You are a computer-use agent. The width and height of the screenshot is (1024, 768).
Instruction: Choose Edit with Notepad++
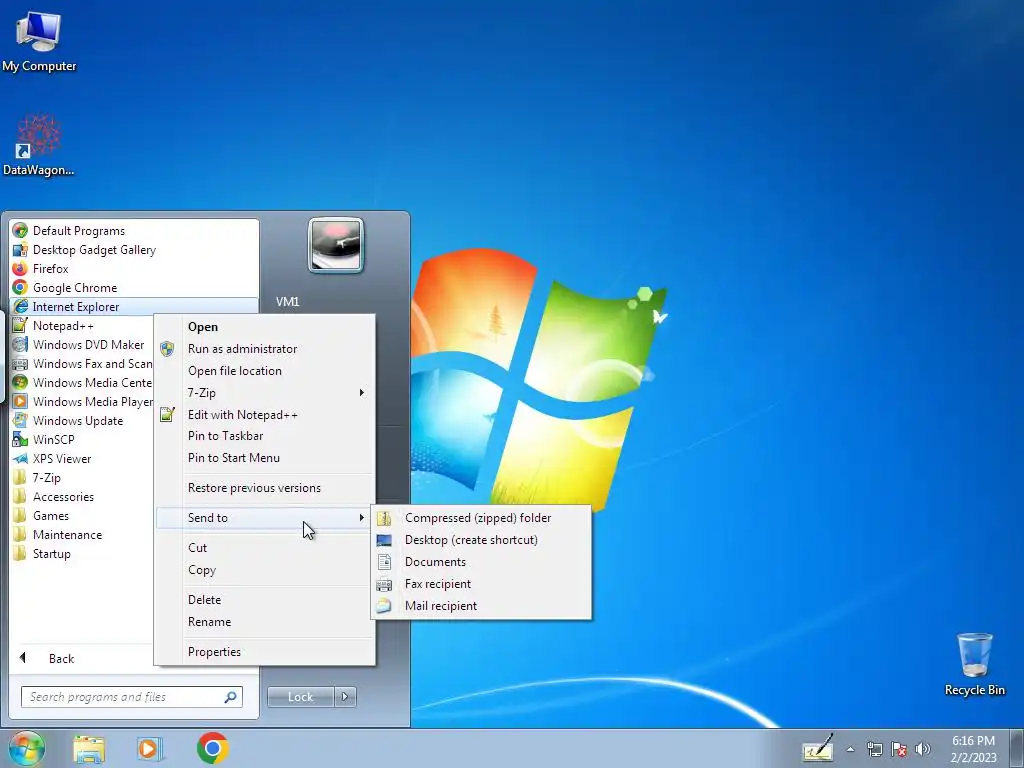(264, 414)
